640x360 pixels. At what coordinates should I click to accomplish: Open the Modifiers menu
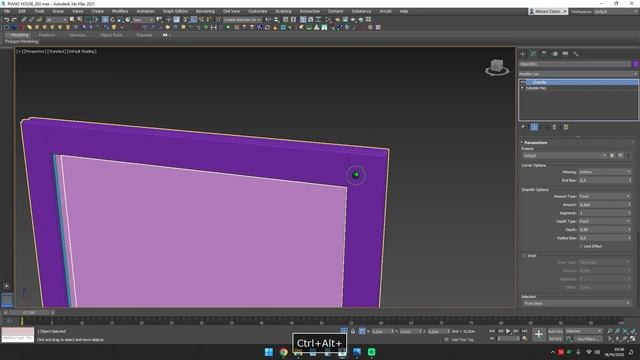click(x=120, y=11)
